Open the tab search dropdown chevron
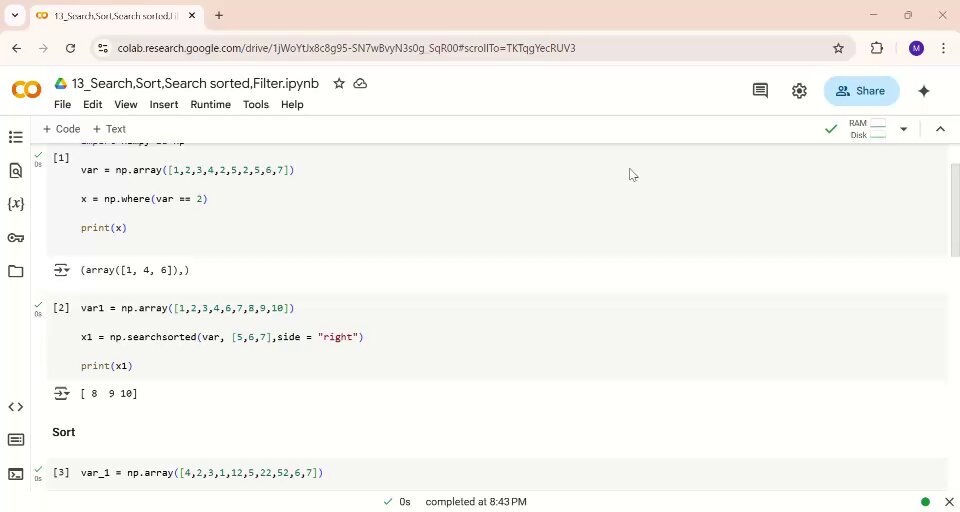This screenshot has width=960, height=512. click(x=15, y=15)
